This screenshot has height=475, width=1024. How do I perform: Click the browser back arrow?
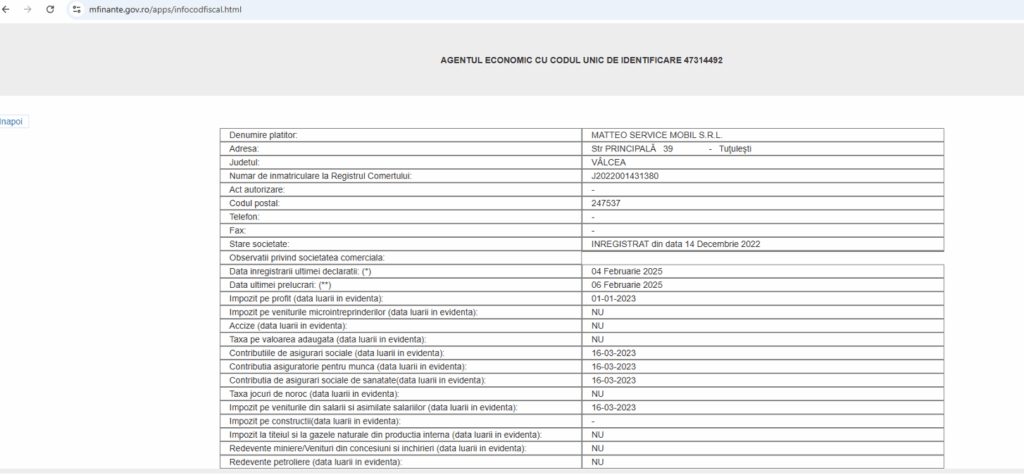[x=6, y=10]
